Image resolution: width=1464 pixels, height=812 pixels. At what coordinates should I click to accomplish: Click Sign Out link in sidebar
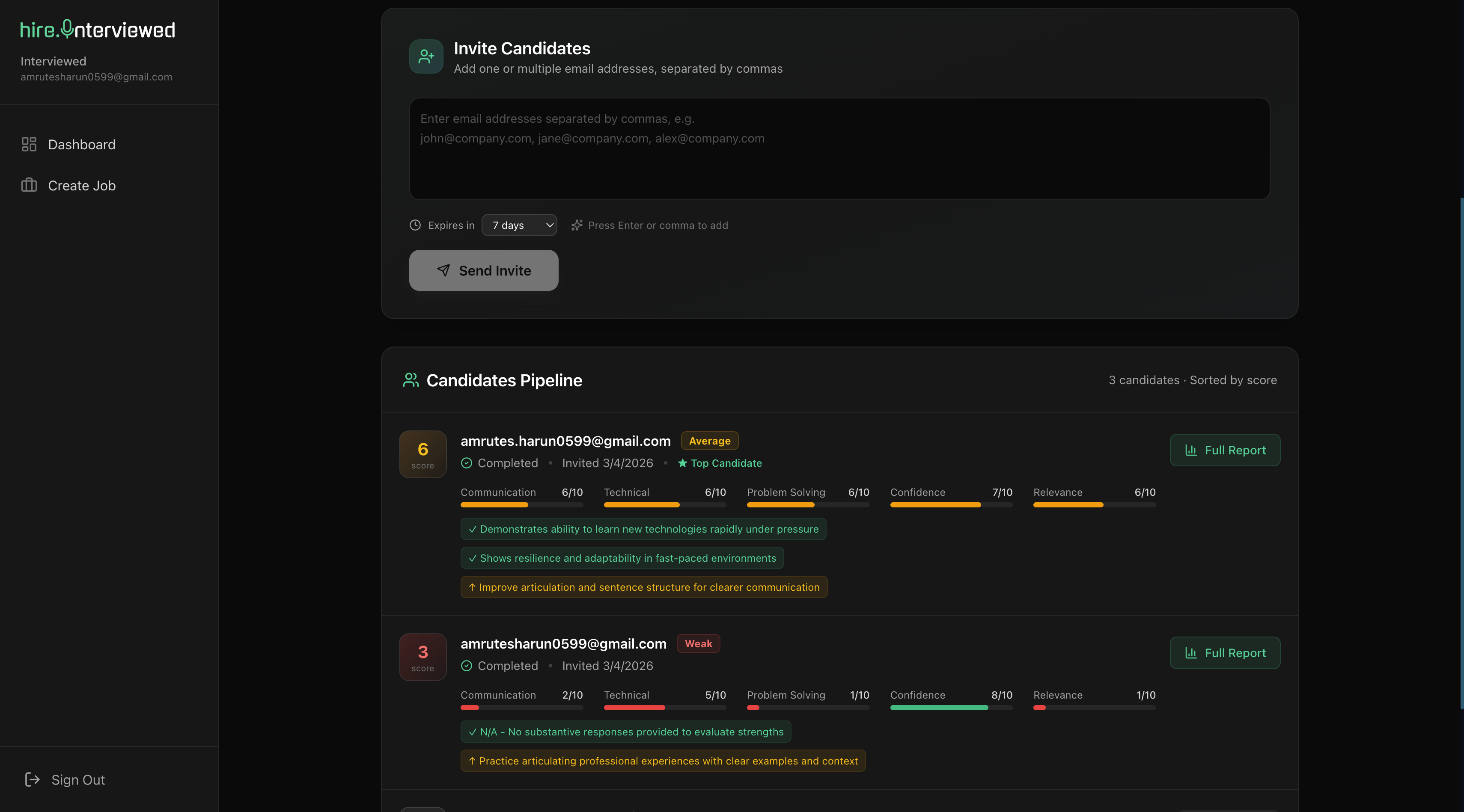pyautogui.click(x=78, y=779)
